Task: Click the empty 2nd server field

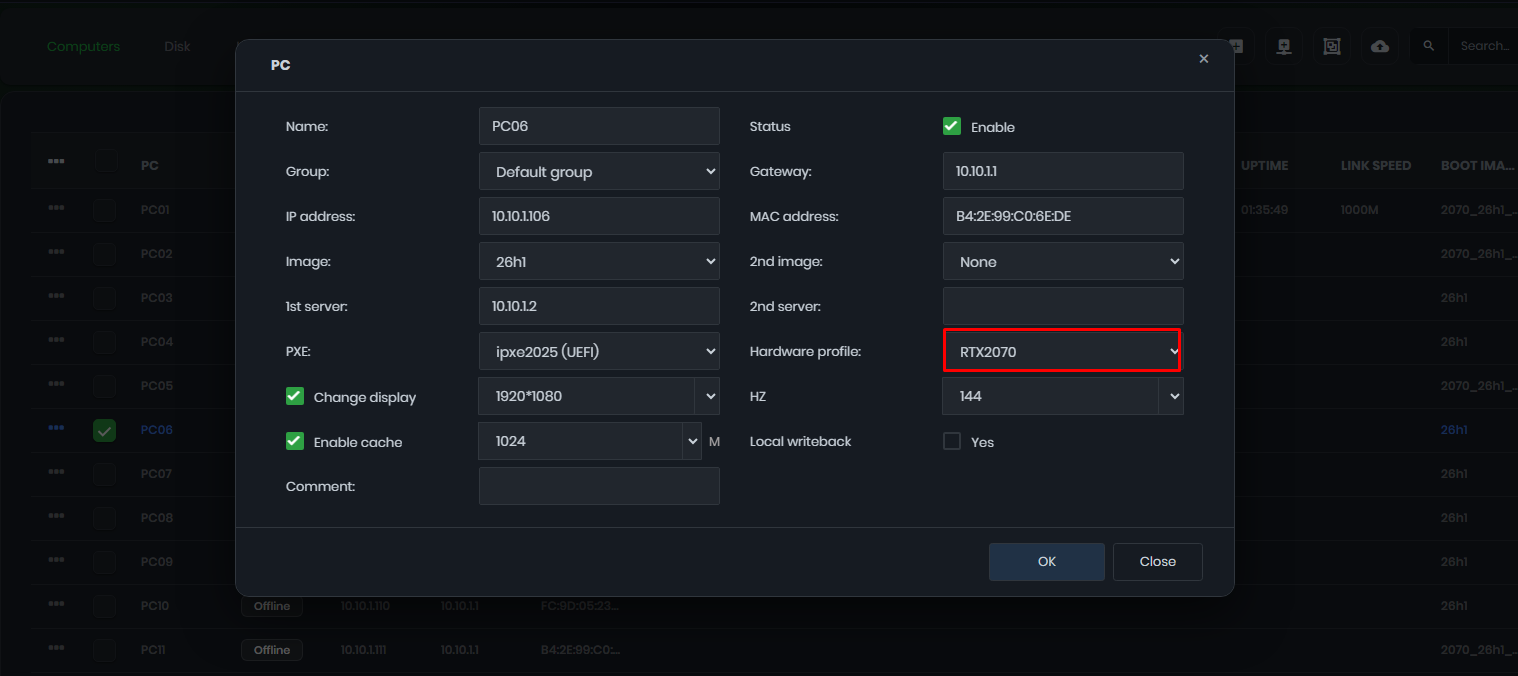Action: point(1063,306)
